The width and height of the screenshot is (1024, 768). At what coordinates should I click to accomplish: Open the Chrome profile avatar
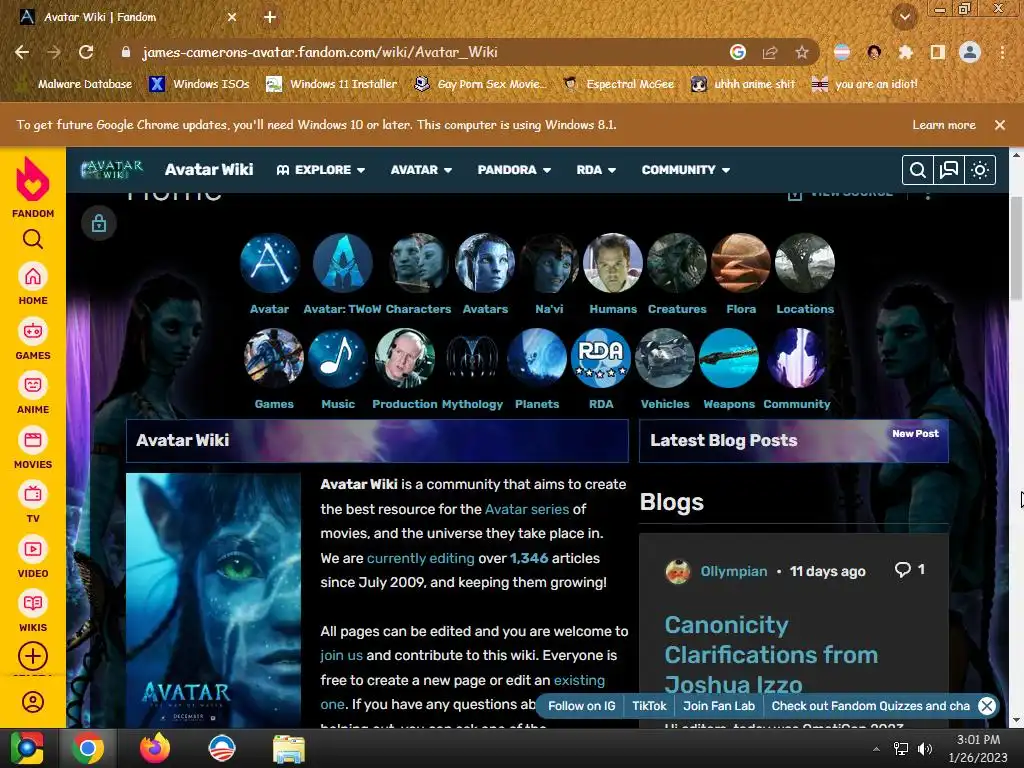pyautogui.click(x=970, y=52)
